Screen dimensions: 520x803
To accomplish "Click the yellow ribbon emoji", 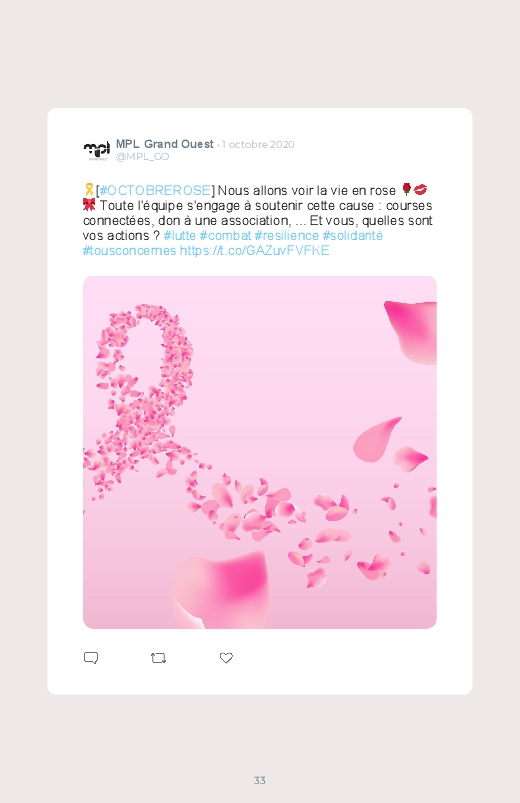I will [89, 190].
